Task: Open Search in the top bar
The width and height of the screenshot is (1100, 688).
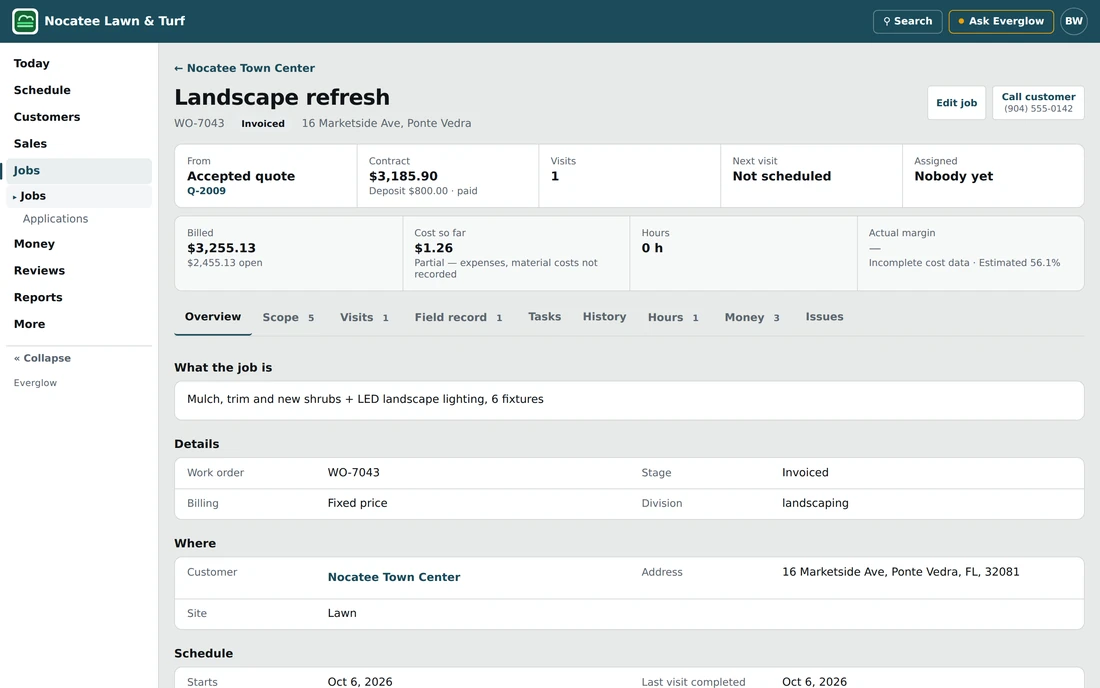Action: pyautogui.click(x=907, y=21)
